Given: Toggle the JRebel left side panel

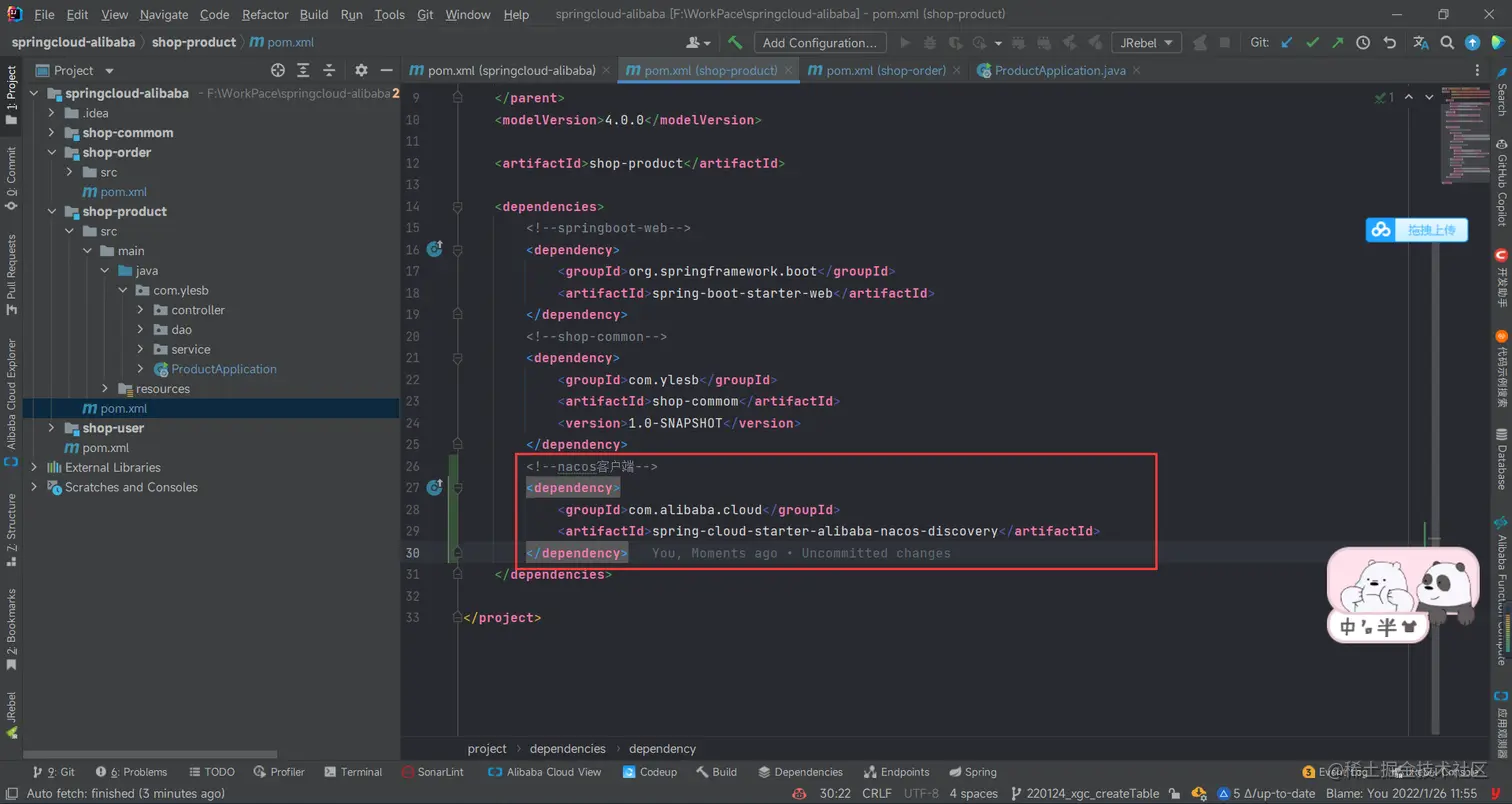Looking at the screenshot, I should coord(11,714).
